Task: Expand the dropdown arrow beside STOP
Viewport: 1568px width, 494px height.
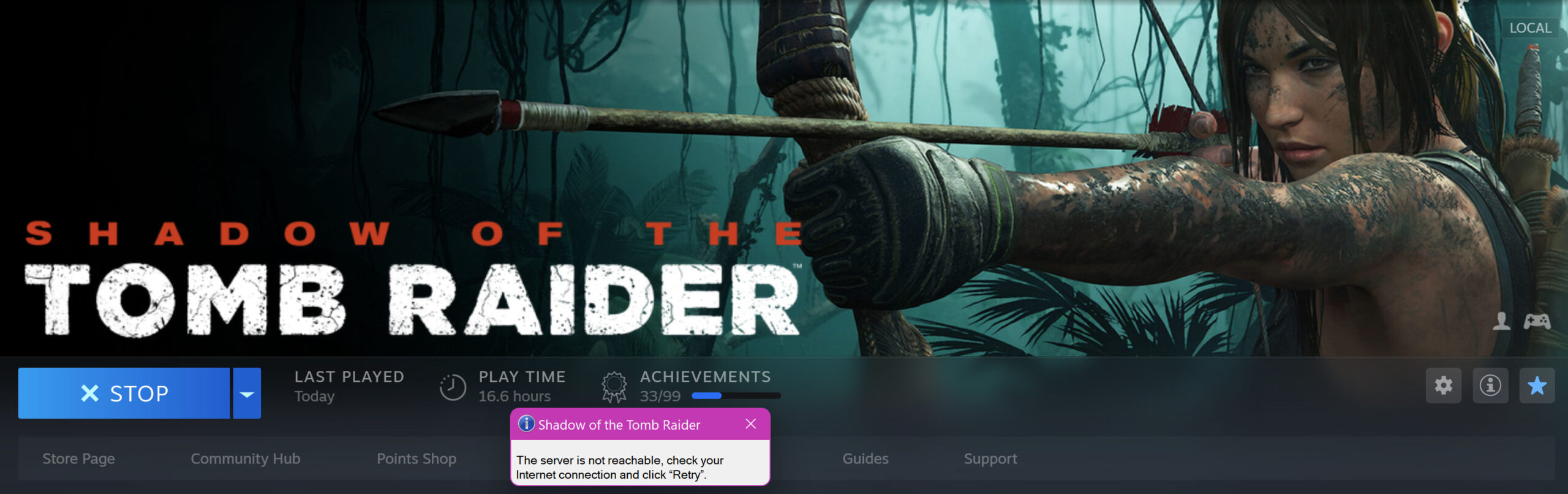Action: [247, 393]
